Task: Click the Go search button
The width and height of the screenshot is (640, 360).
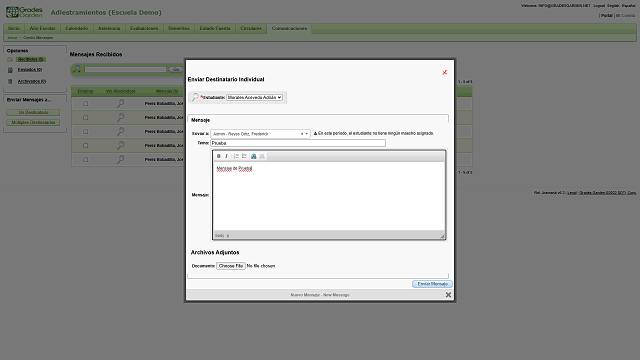Action: (176, 69)
